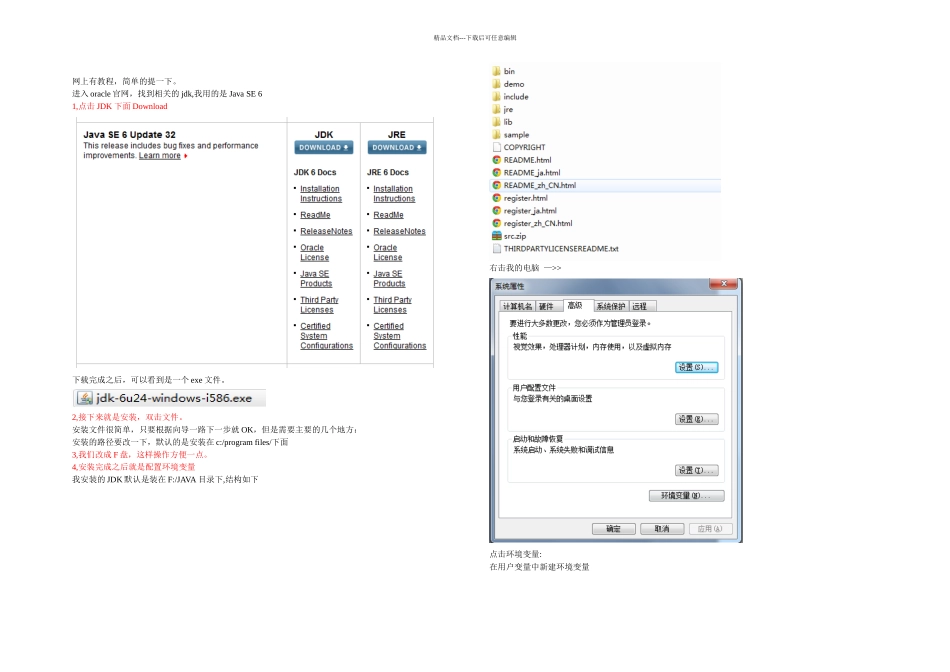This screenshot has height=672, width=950.
Task: Switch to the 系统保护 tab
Action: pos(610,306)
